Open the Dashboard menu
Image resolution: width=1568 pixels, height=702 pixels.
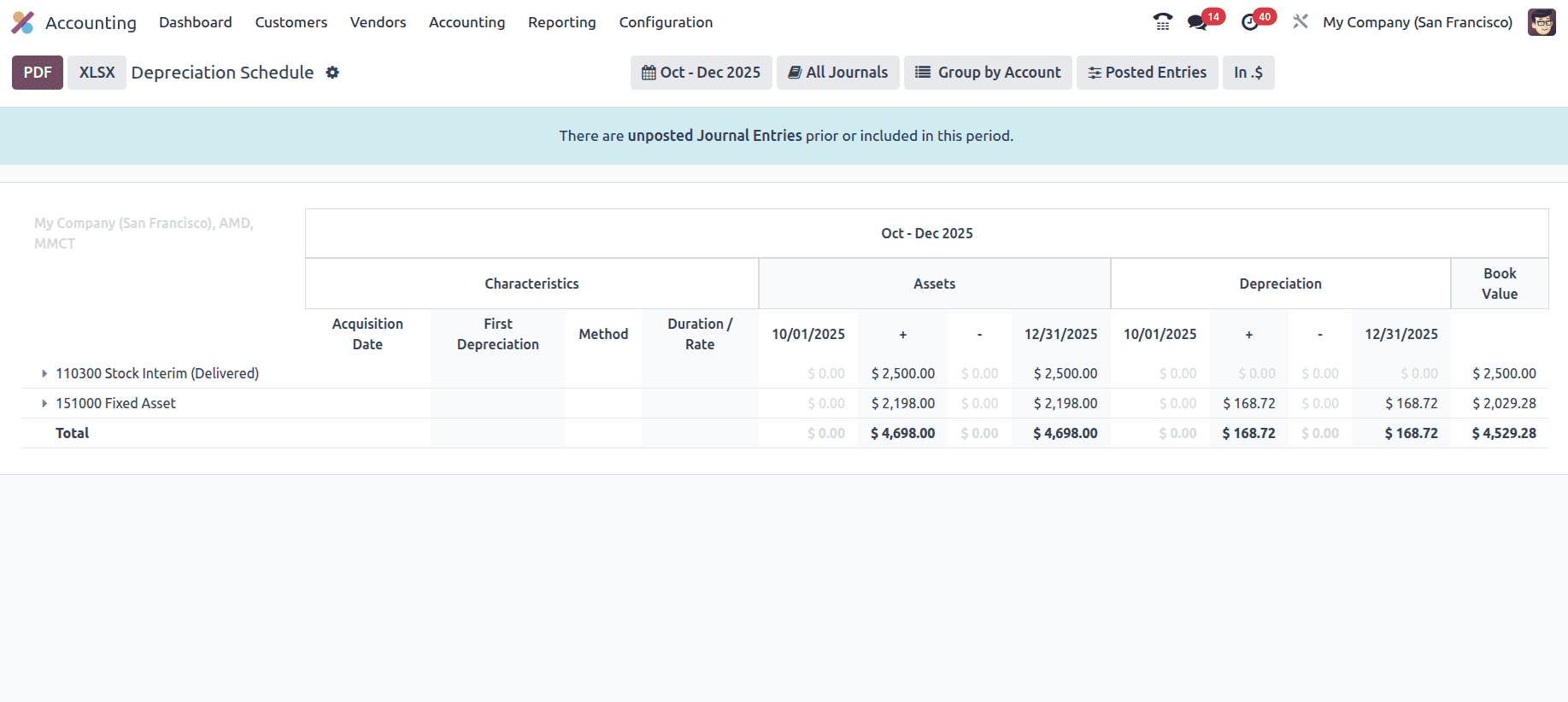click(x=196, y=22)
